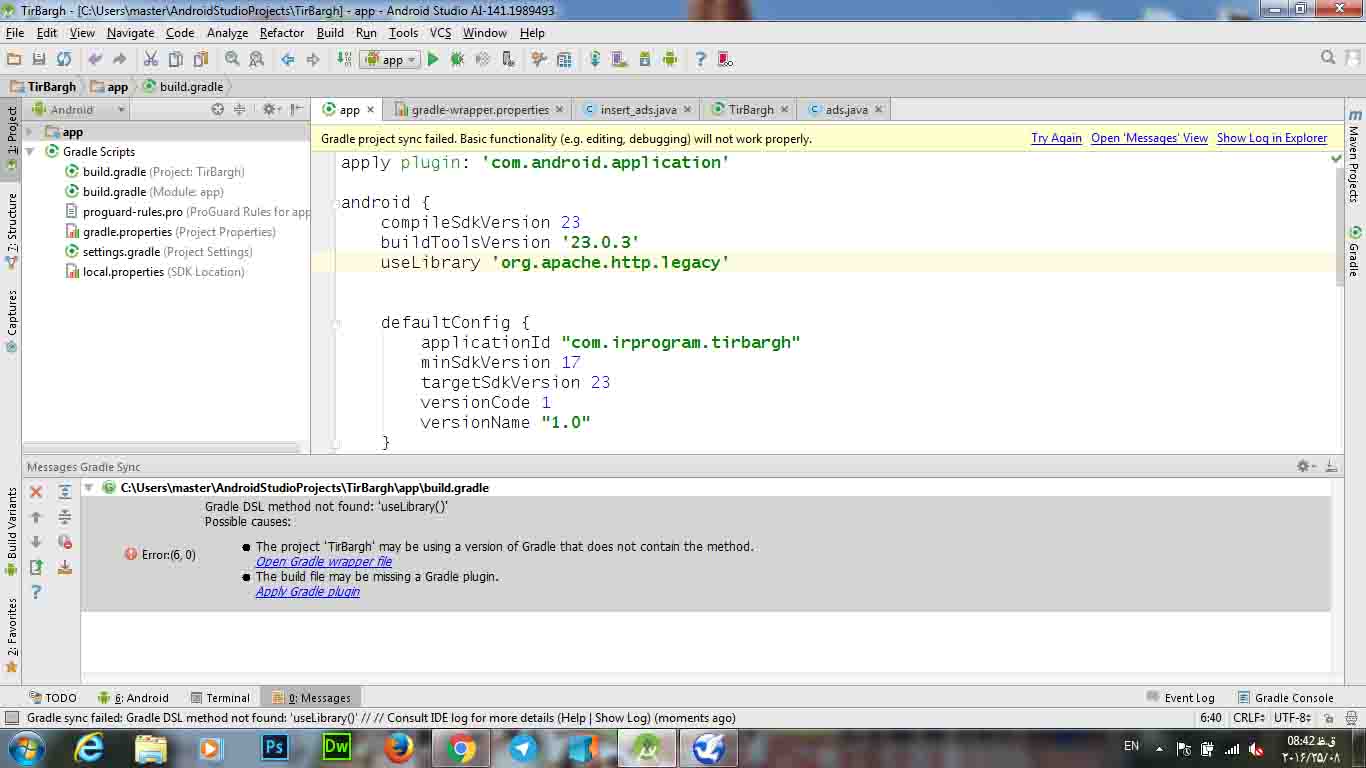The width and height of the screenshot is (1366, 768).
Task: Toggle the Build Variants side tab
Action: click(11, 532)
